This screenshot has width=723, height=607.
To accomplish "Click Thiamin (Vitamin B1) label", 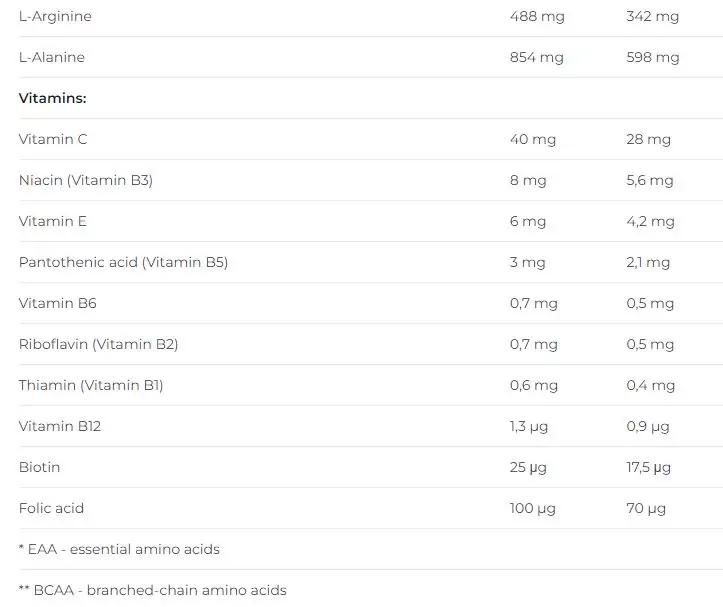I will [91, 386].
